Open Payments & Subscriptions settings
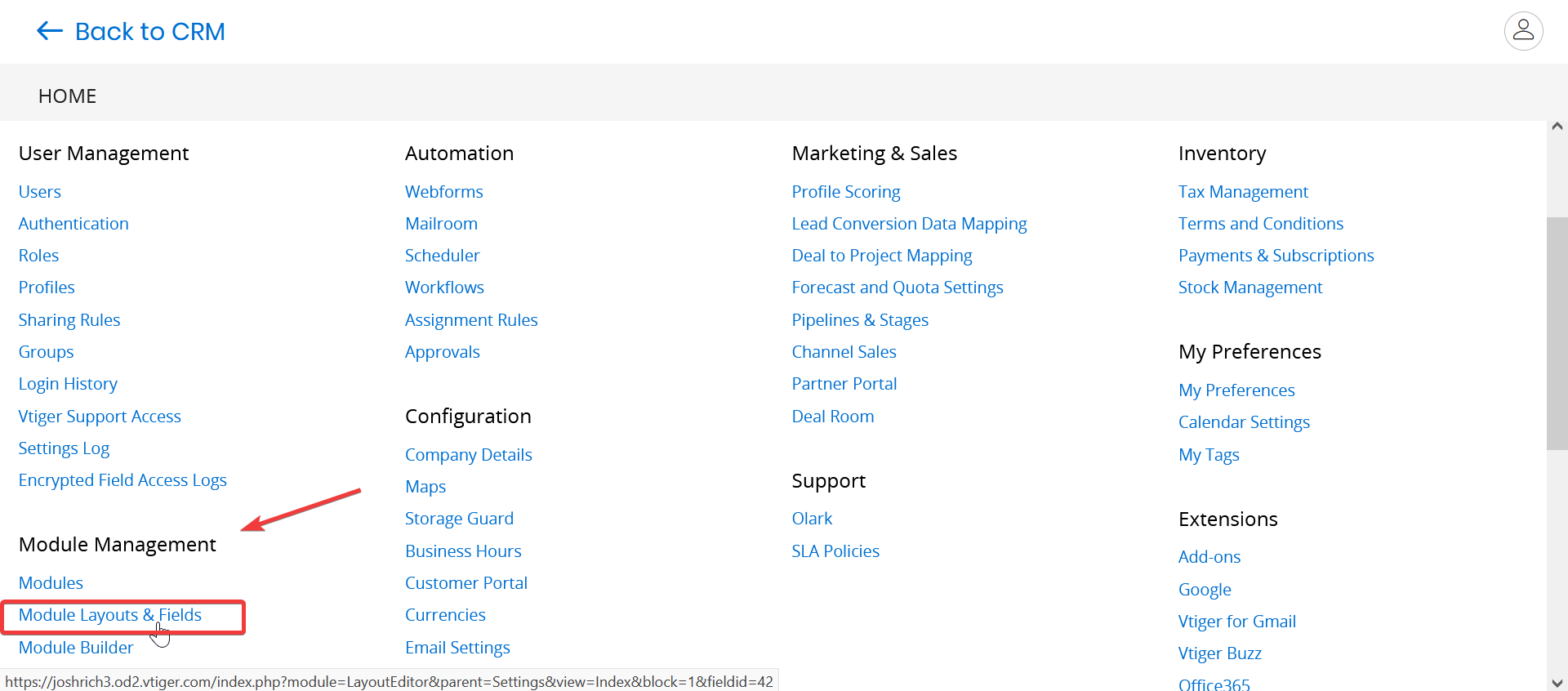 (1276, 255)
